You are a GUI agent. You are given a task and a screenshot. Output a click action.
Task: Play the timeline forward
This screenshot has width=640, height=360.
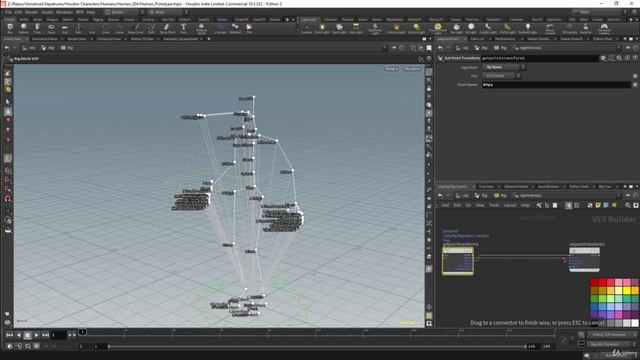pyautogui.click(x=36, y=335)
